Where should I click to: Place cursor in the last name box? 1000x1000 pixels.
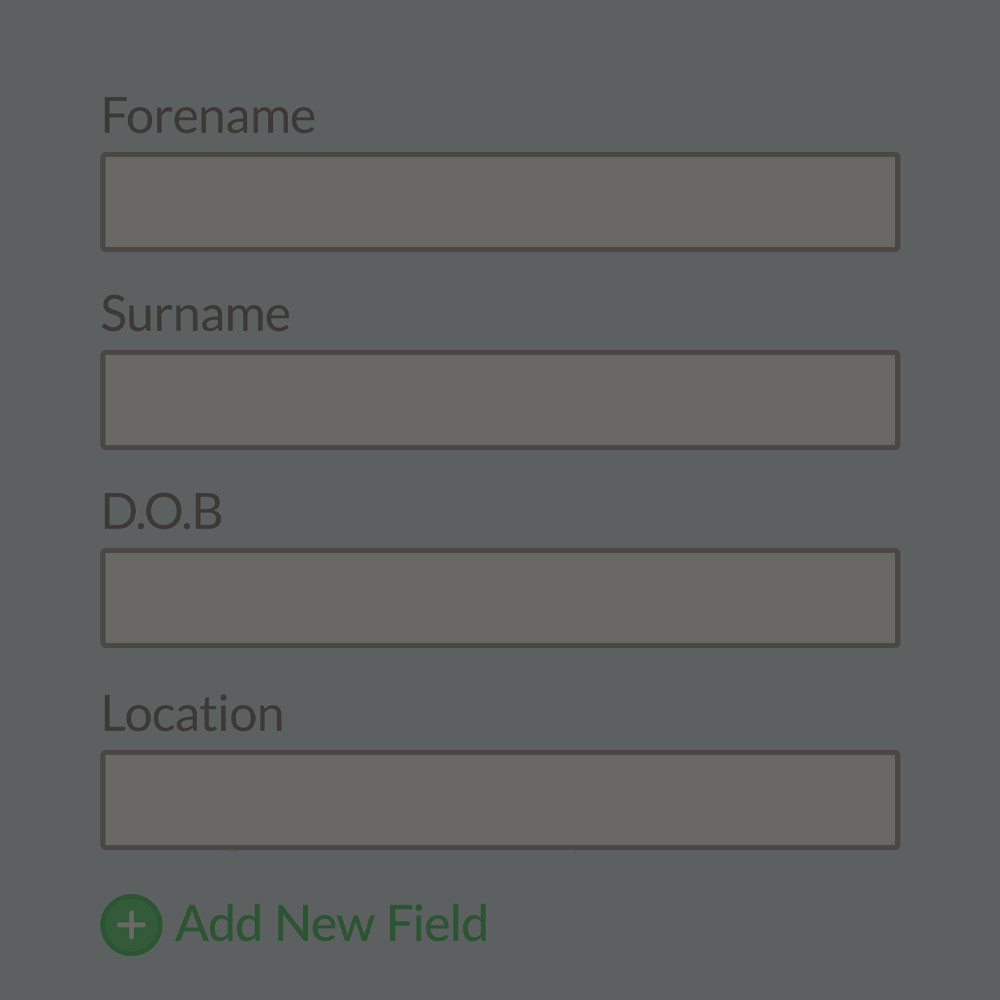point(500,400)
